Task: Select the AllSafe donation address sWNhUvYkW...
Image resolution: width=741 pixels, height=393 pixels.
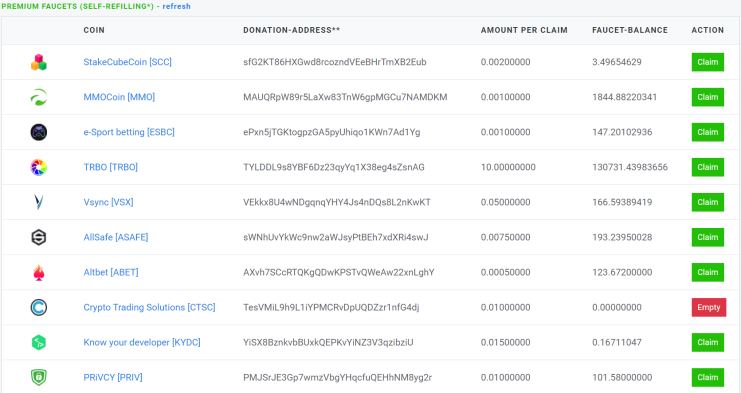Action: 336,237
